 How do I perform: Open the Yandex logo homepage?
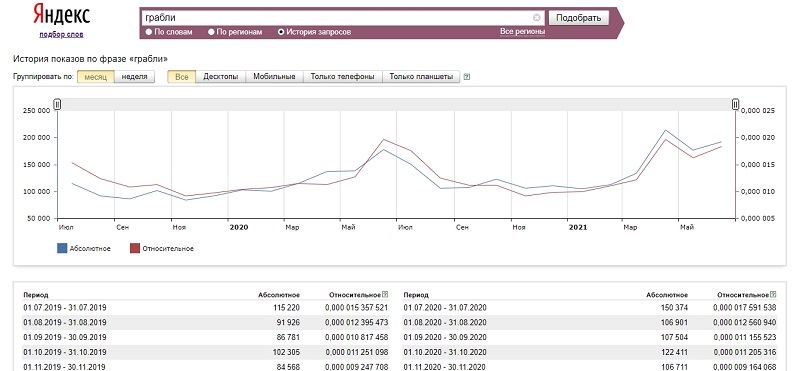click(x=61, y=15)
